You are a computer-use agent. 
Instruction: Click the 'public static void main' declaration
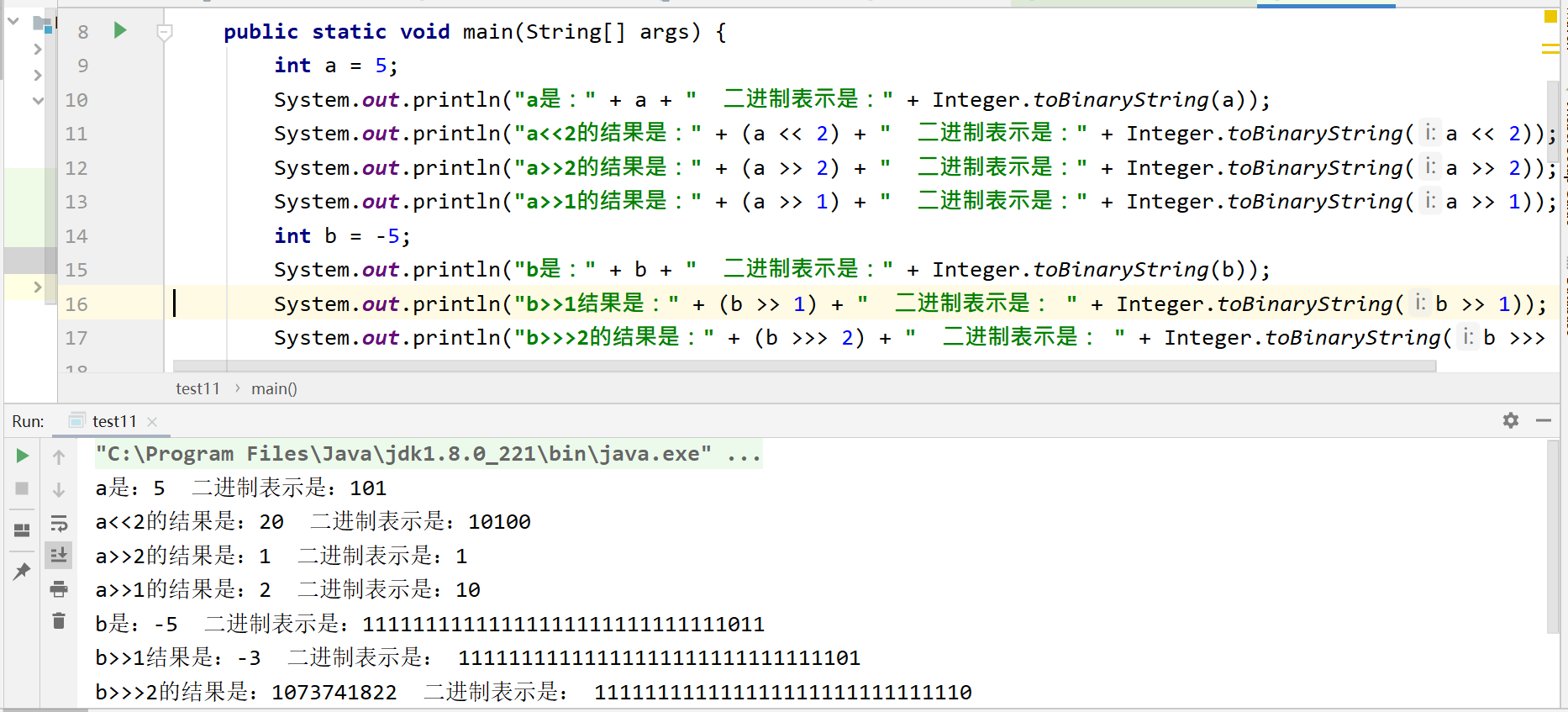(476, 32)
